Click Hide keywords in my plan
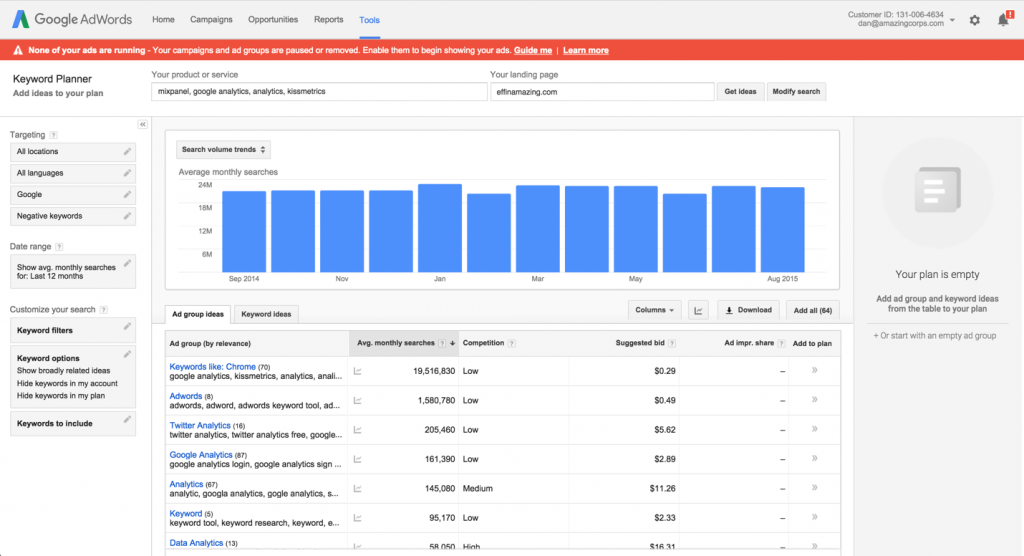Image resolution: width=1024 pixels, height=556 pixels. (x=61, y=396)
